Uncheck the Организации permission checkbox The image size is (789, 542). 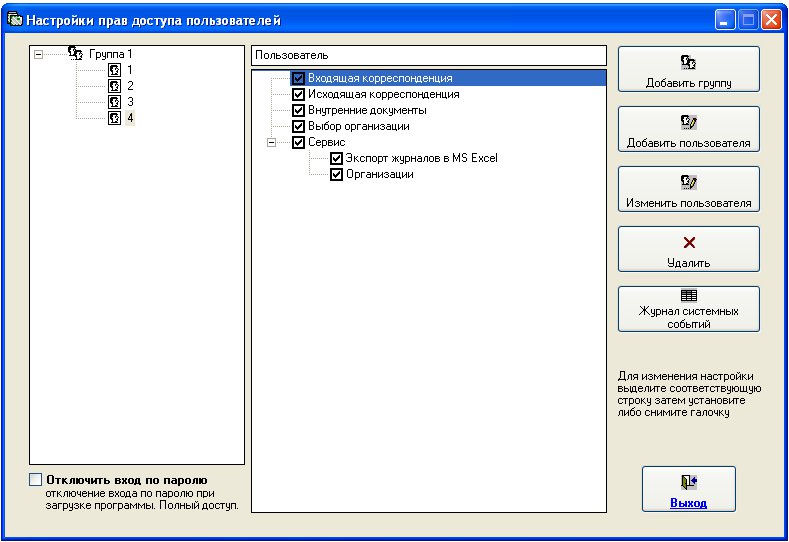(336, 175)
